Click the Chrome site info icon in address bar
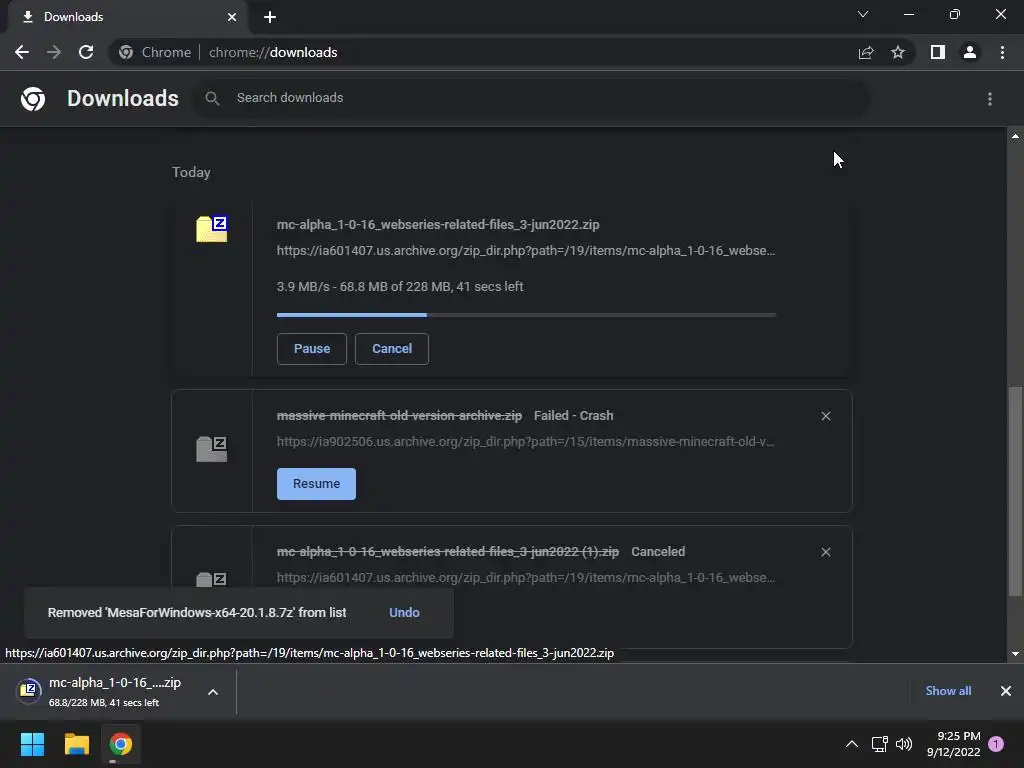The width and height of the screenshot is (1024, 768). (x=126, y=52)
